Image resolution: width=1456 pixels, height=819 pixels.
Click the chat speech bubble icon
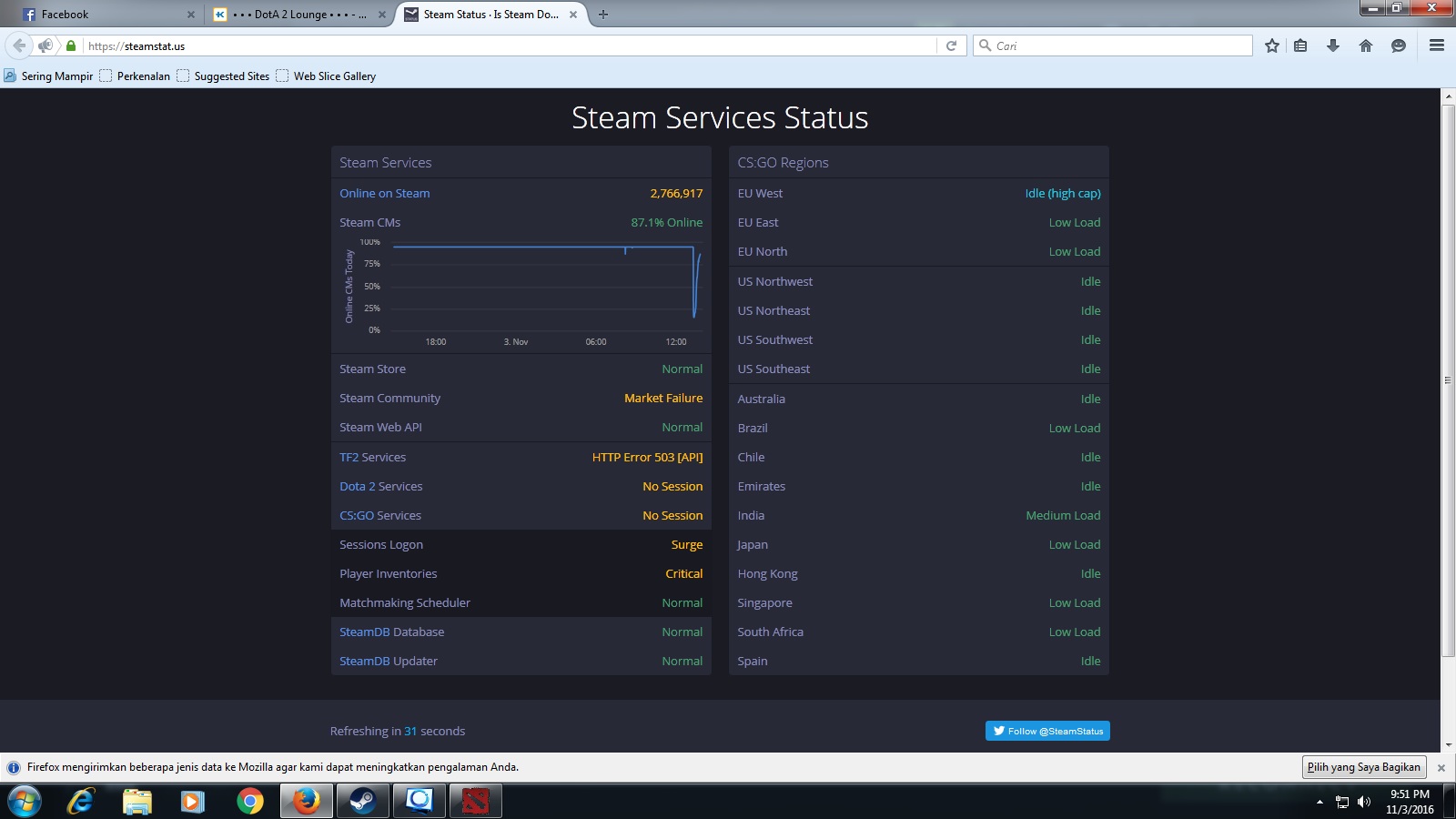(x=1399, y=45)
